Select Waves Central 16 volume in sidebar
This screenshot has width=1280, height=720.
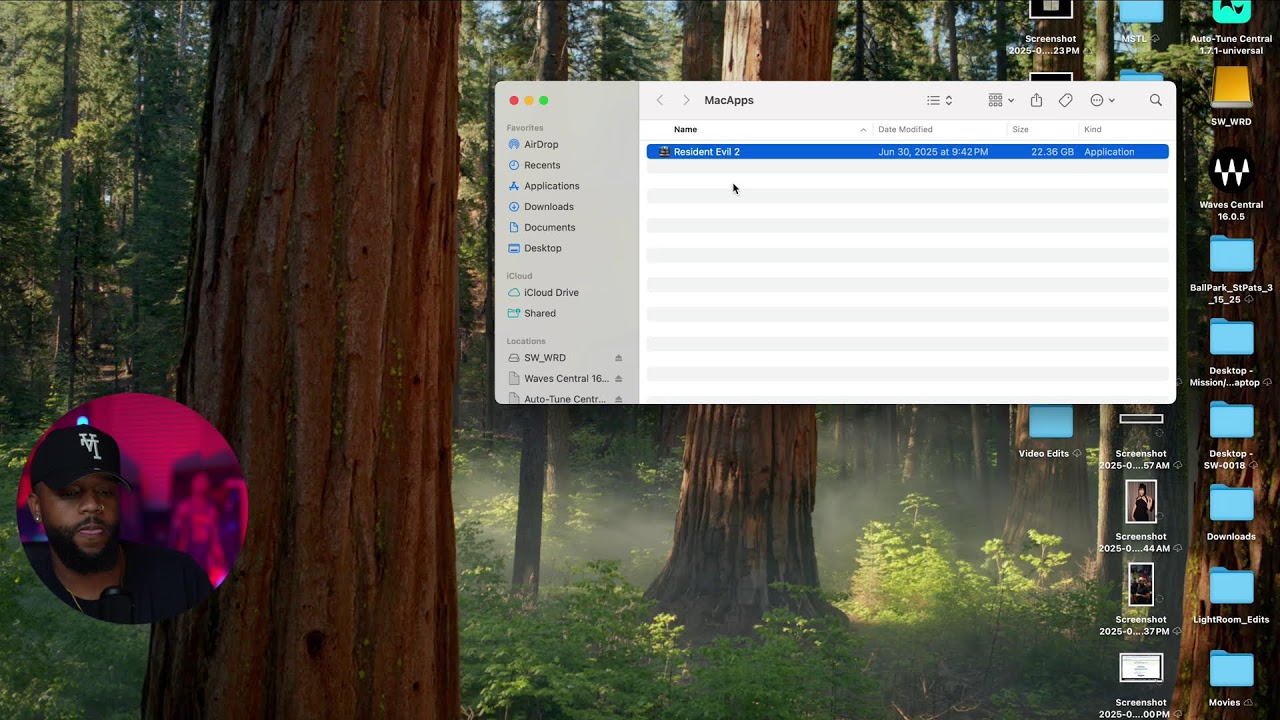[566, 378]
